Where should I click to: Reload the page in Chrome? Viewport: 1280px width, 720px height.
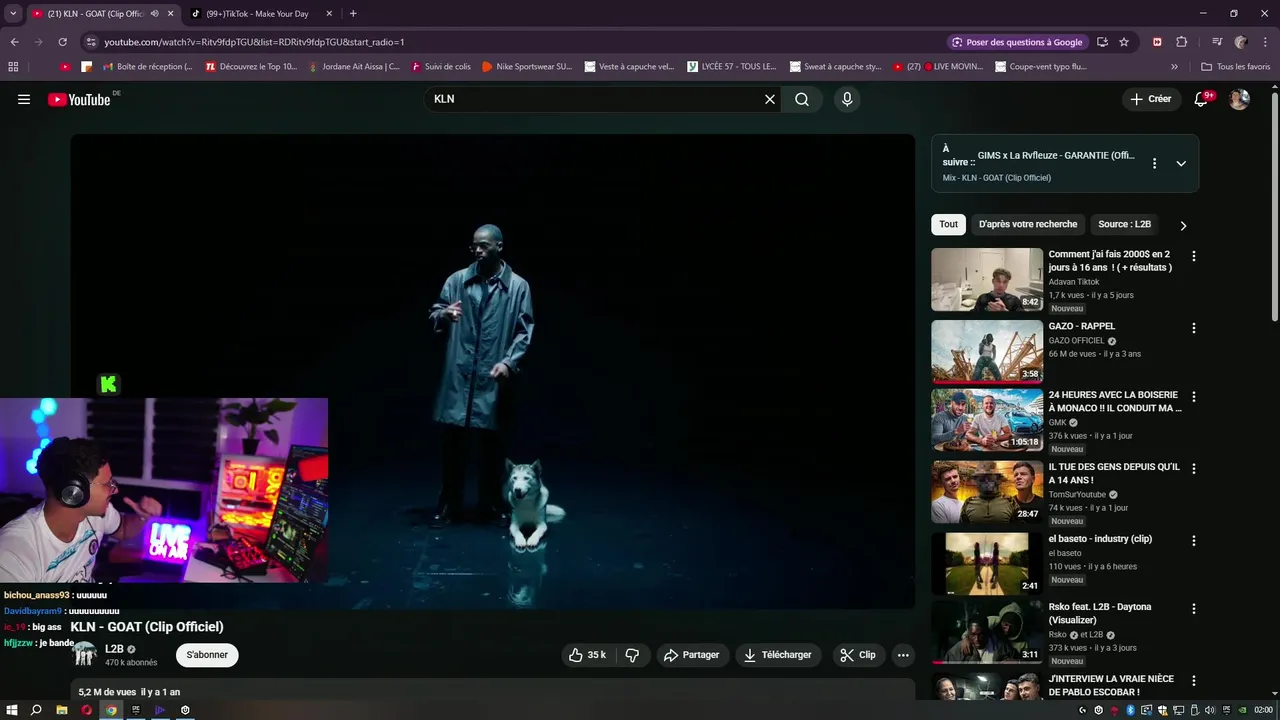(x=62, y=42)
